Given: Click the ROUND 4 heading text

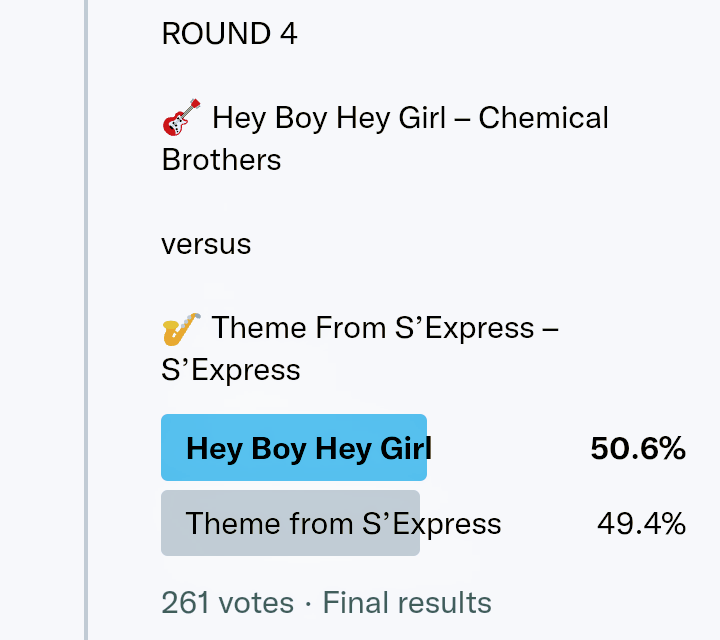Looking at the screenshot, I should pos(229,34).
